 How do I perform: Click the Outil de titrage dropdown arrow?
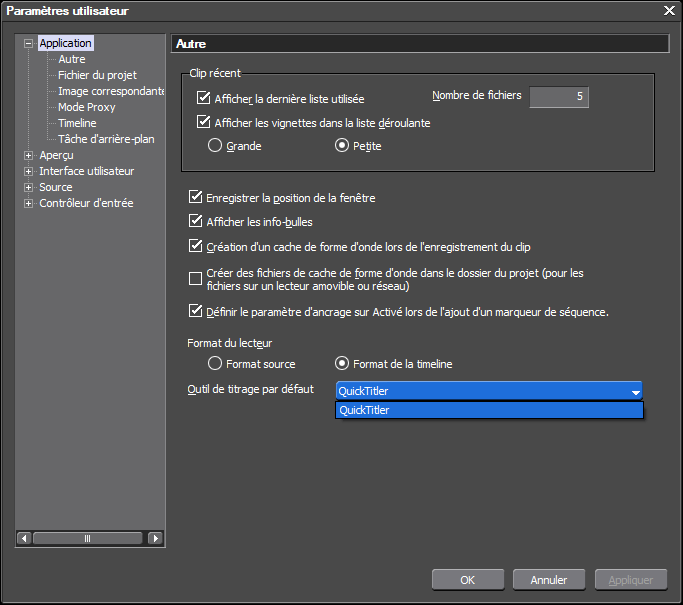tap(634, 392)
